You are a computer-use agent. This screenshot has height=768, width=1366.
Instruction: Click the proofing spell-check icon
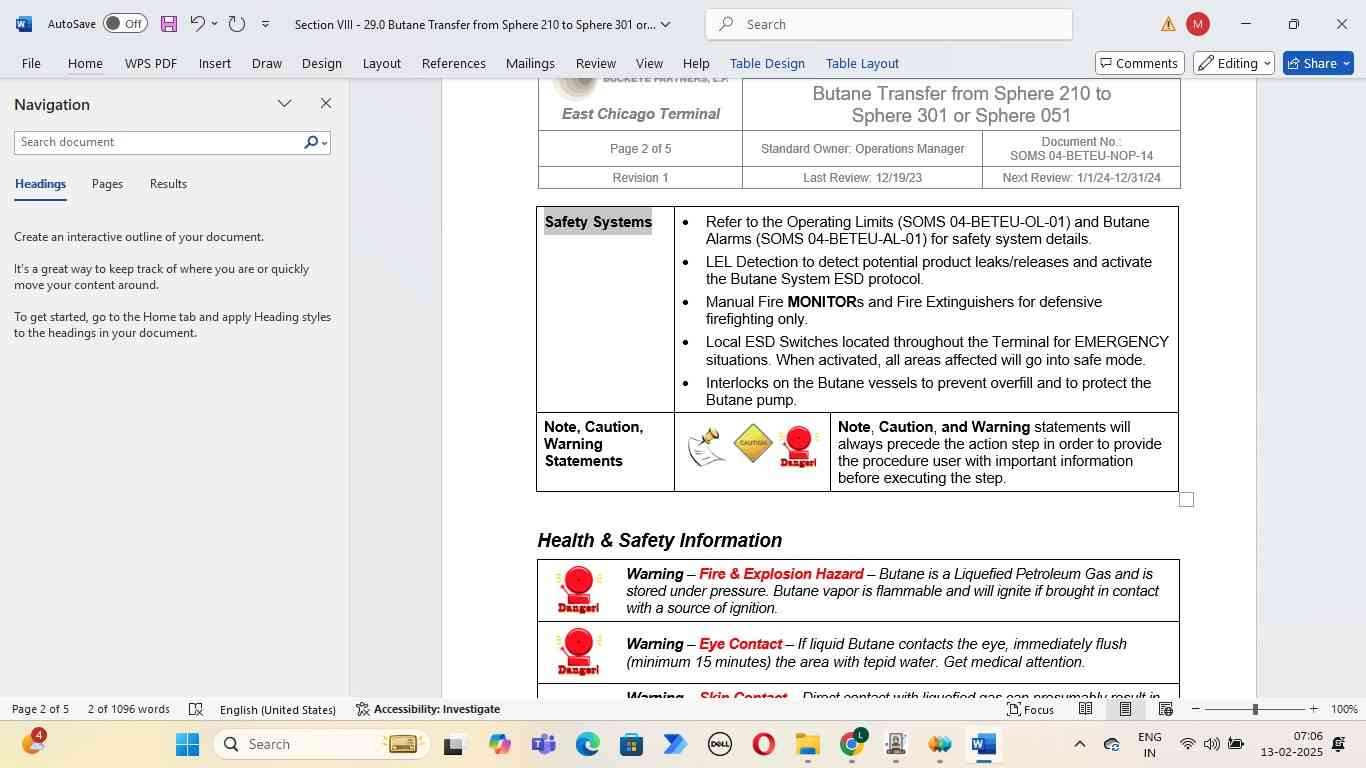pos(196,709)
